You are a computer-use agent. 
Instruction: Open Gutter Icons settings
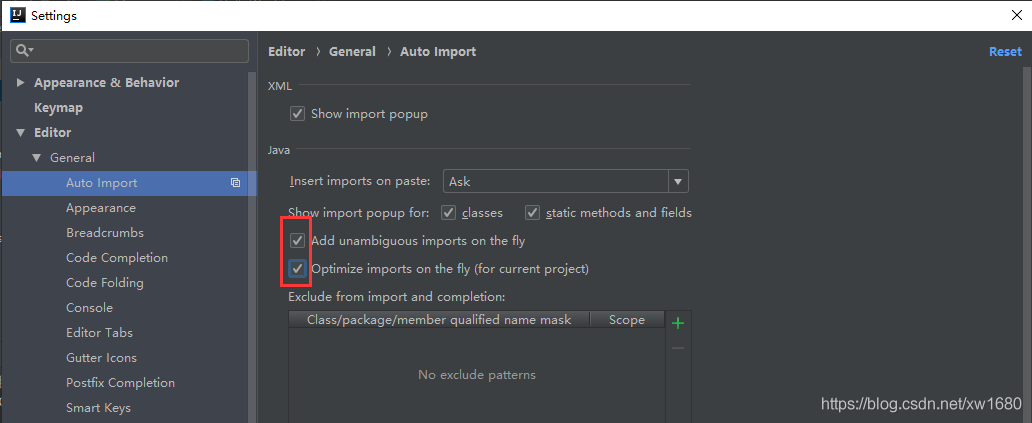pos(101,358)
